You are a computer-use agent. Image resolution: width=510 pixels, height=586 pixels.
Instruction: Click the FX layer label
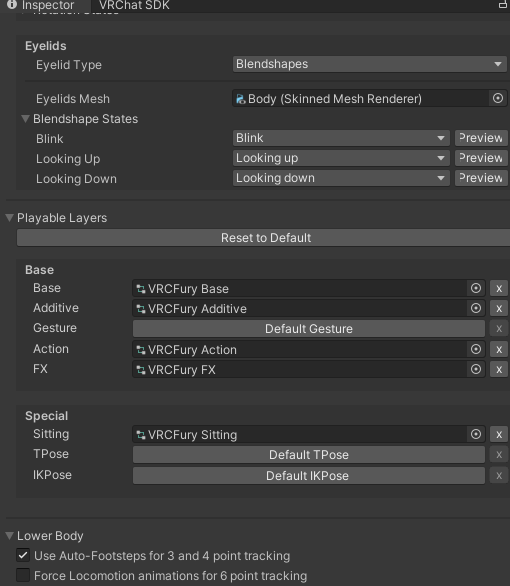point(40,369)
